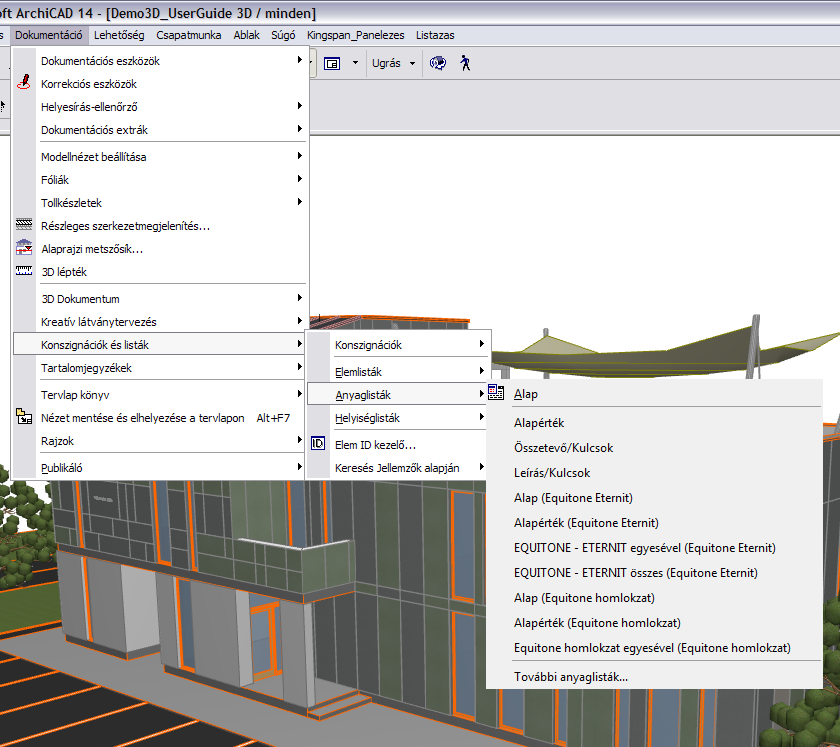Expand the 3D Dokumentum submenu arrow
Screen dimensions: 840x747
tap(300, 297)
